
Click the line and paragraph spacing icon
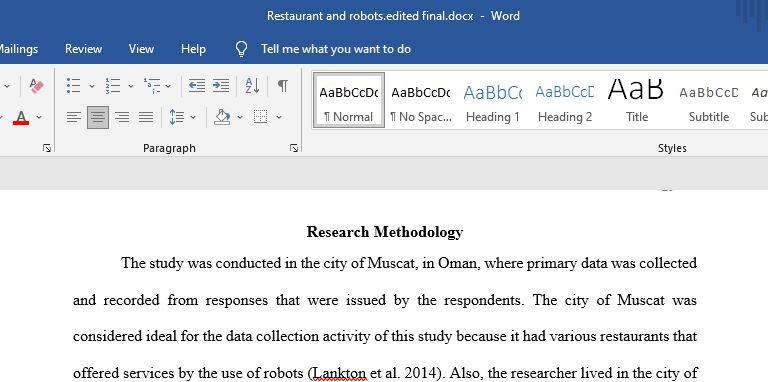pos(176,117)
